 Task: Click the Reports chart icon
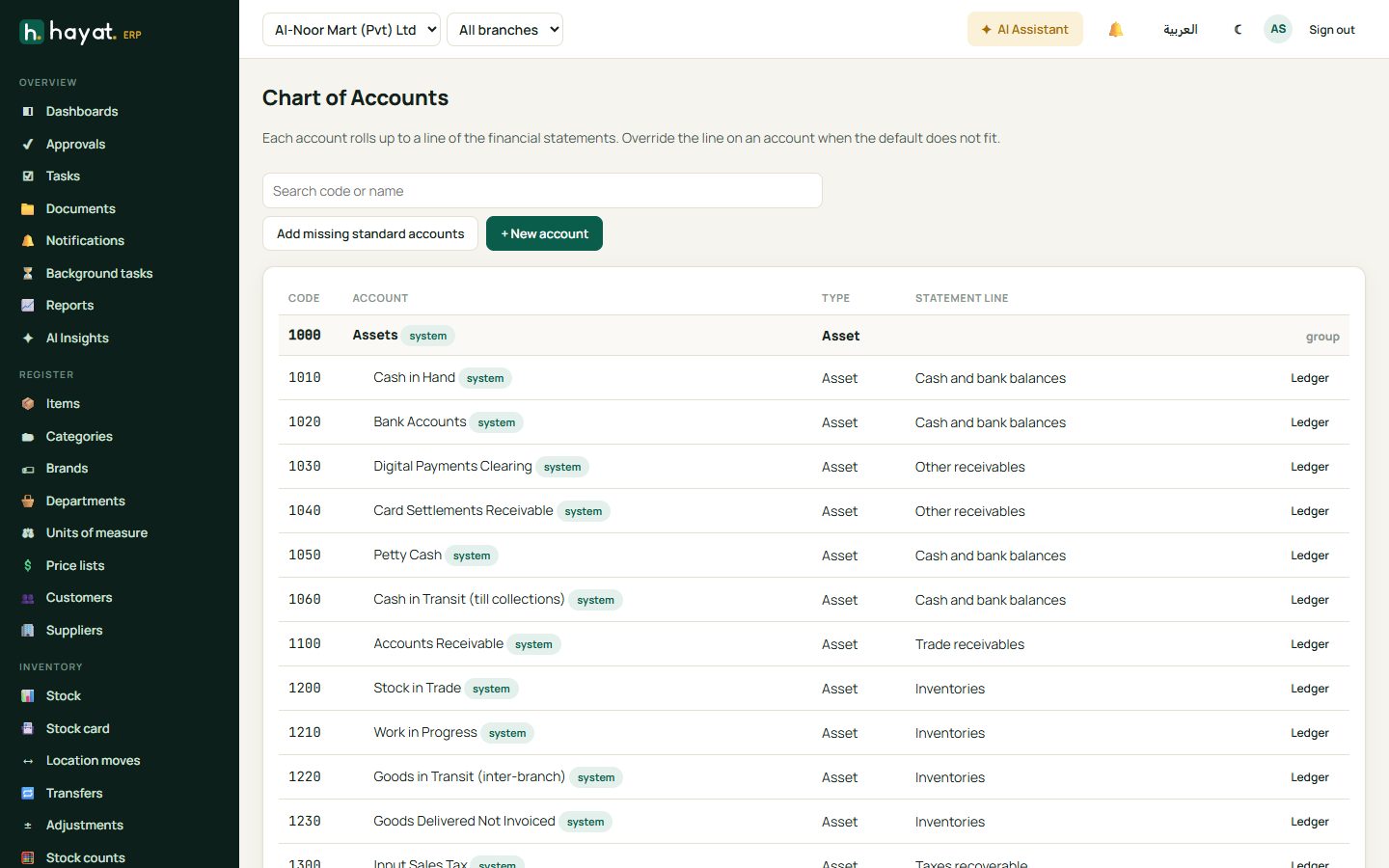point(28,306)
